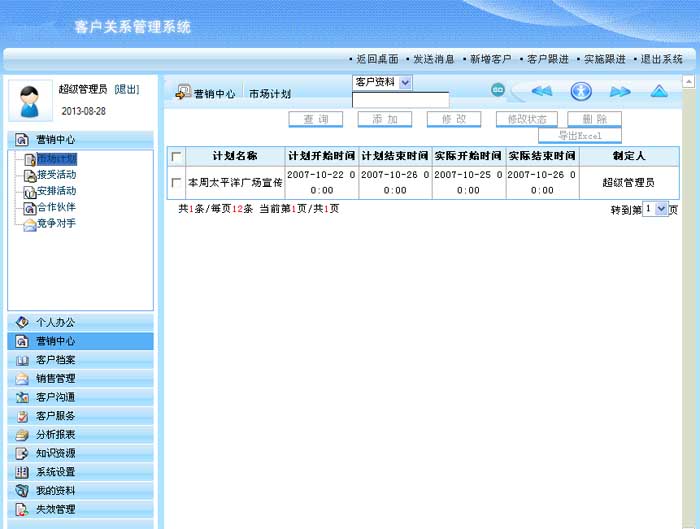Click the 安排活动 tree icon
The width and height of the screenshot is (700, 529).
[30, 191]
